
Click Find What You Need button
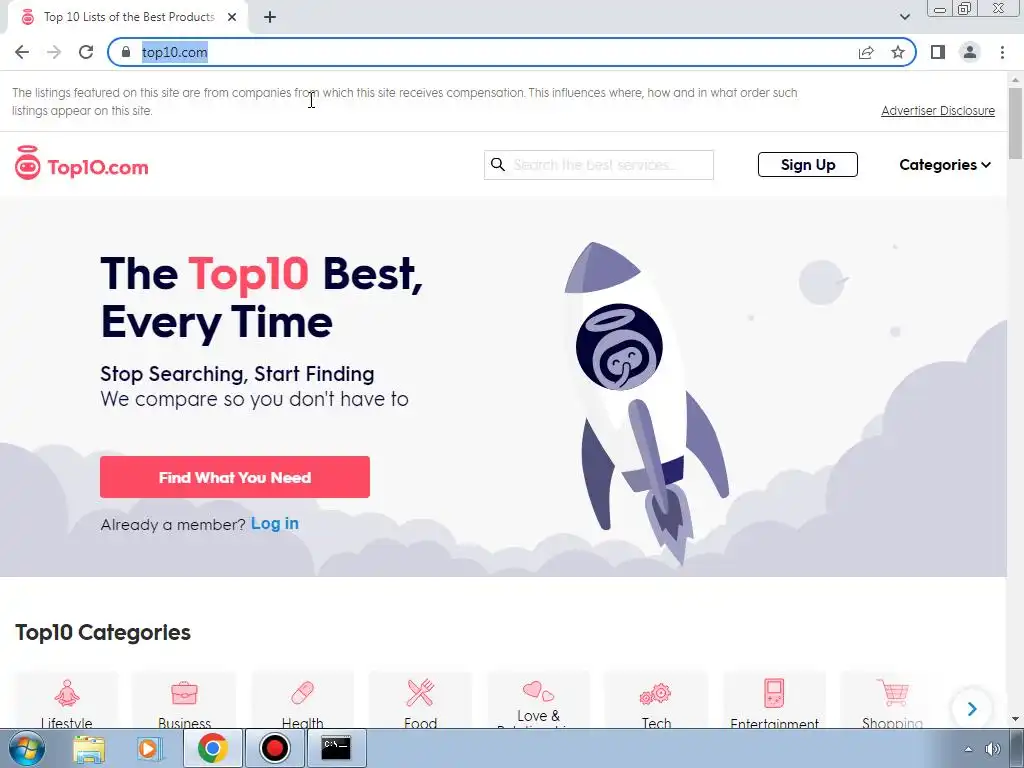(235, 477)
